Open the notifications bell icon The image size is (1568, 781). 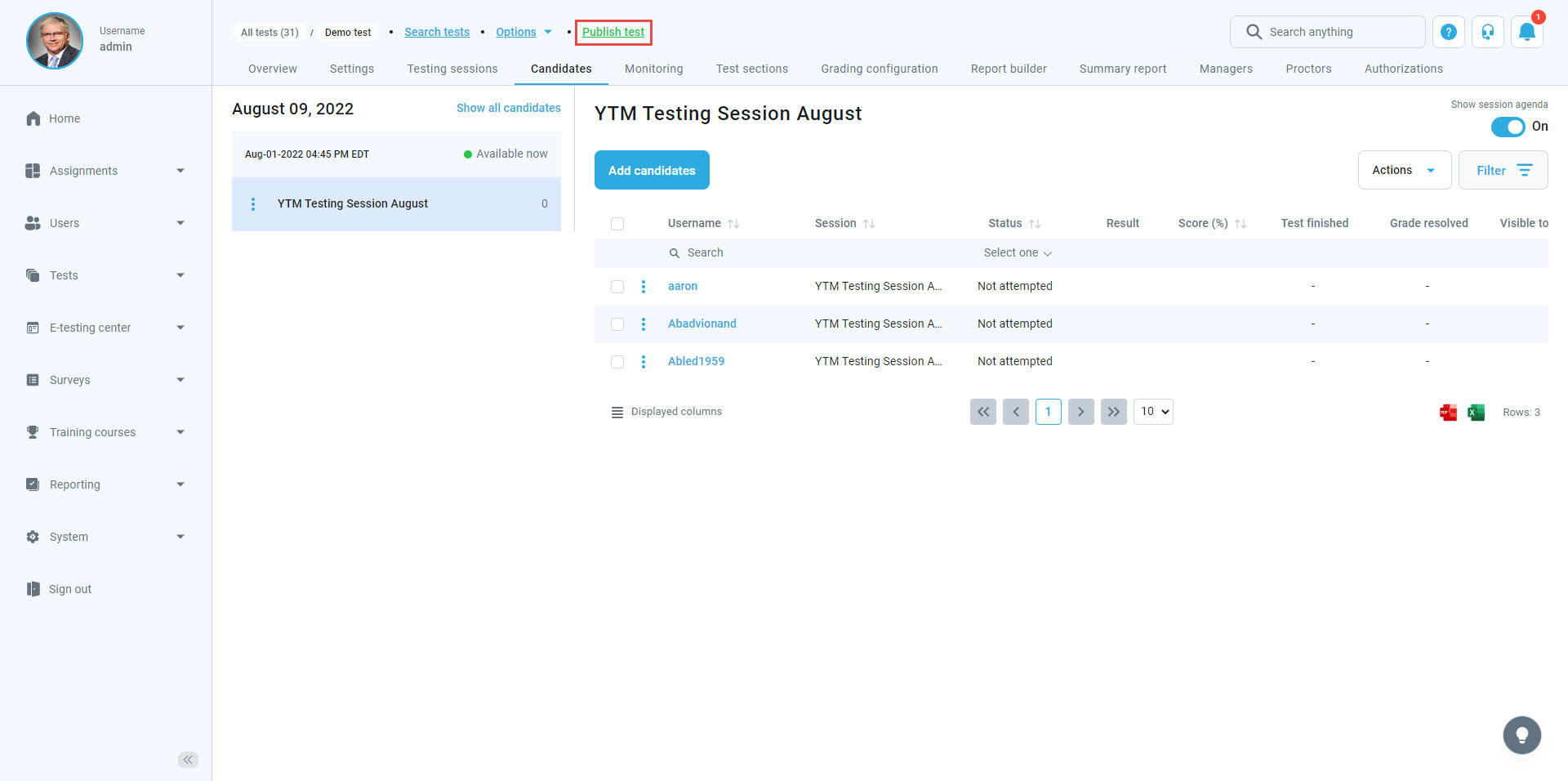pyautogui.click(x=1526, y=33)
